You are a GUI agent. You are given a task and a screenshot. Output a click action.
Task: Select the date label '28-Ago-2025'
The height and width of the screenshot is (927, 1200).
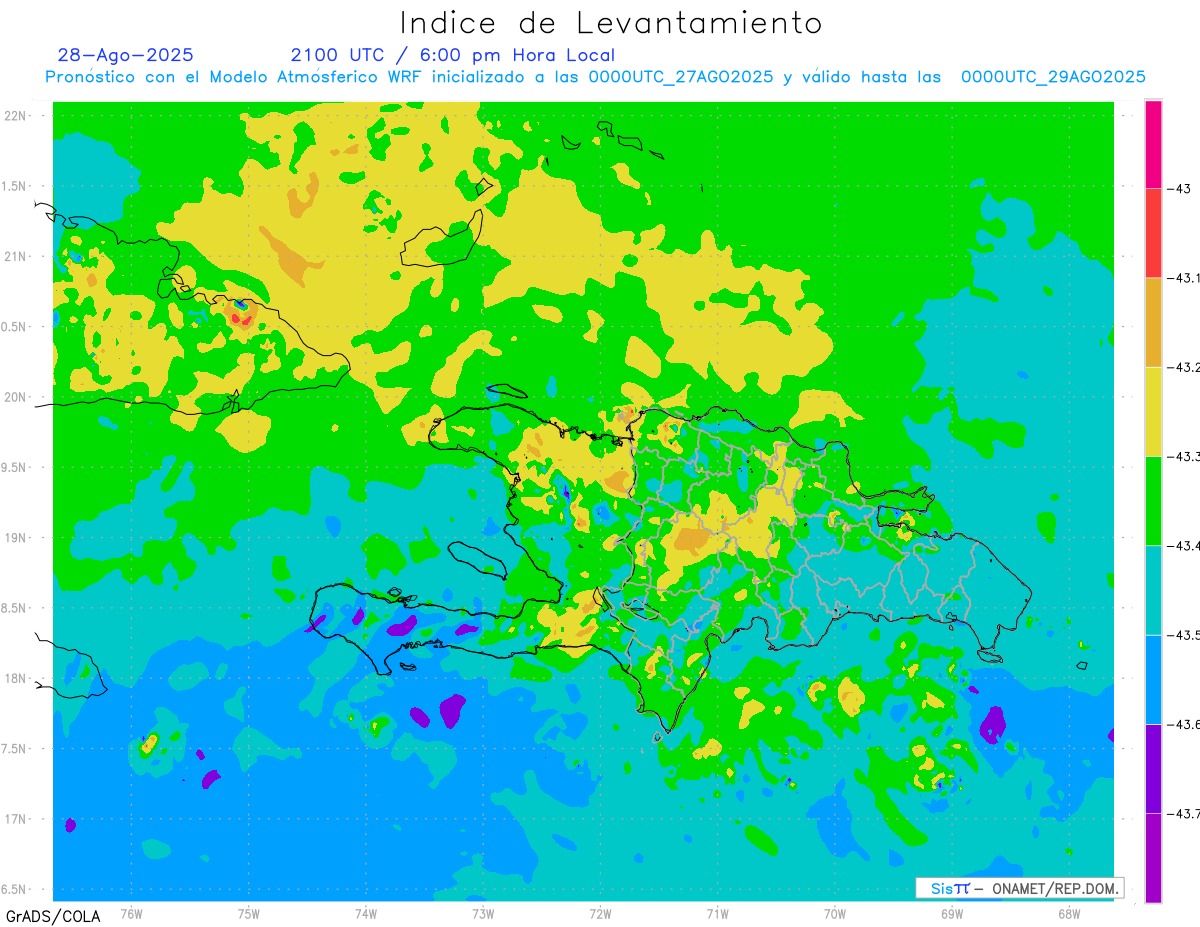click(126, 55)
